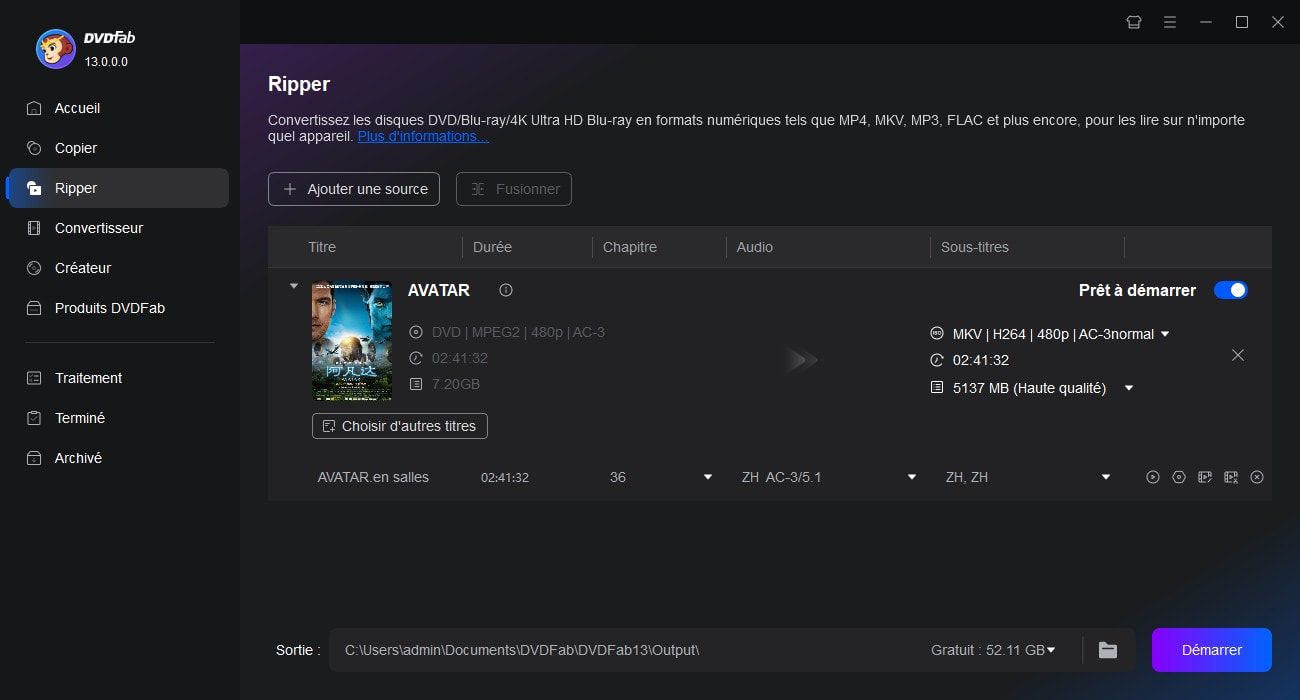
Task: Click the 7.20GB source size text
Action: click(456, 384)
